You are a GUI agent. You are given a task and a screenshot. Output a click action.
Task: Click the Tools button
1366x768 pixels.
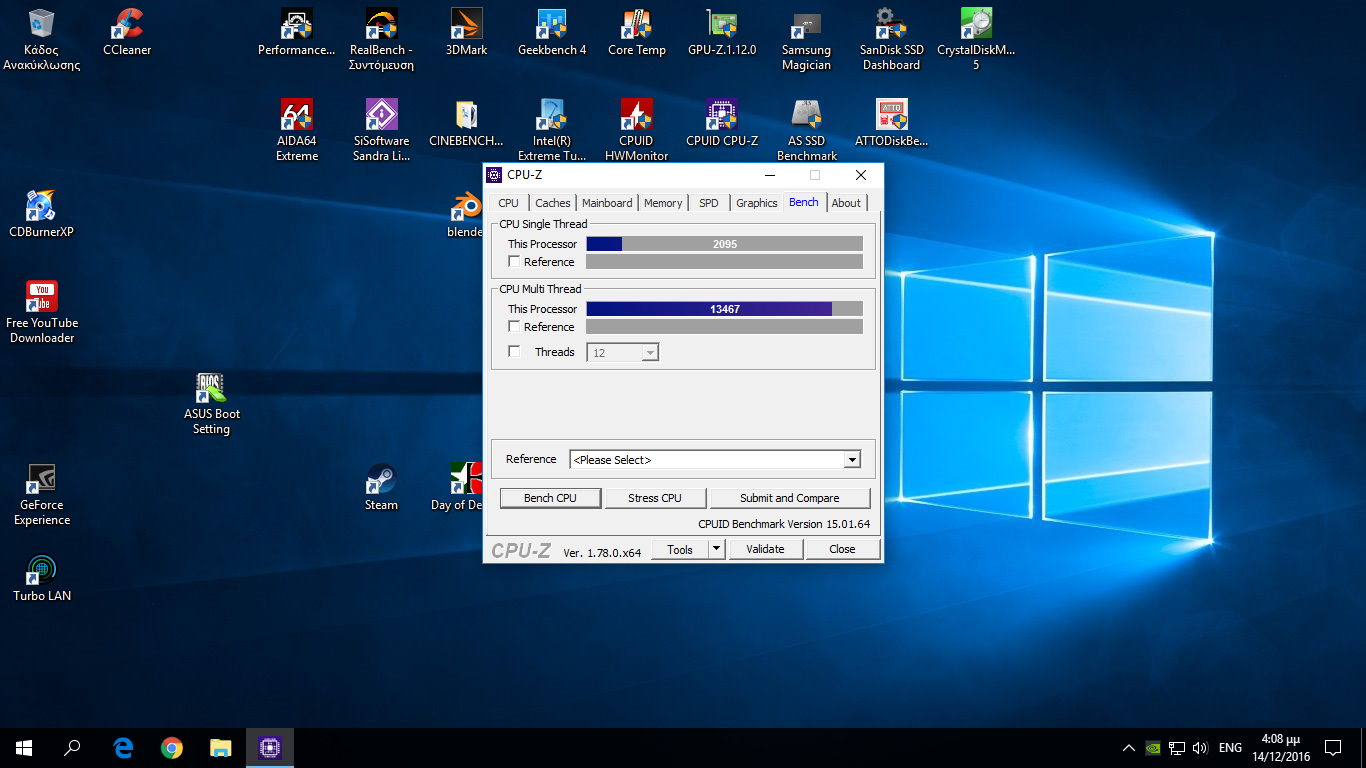(x=680, y=549)
